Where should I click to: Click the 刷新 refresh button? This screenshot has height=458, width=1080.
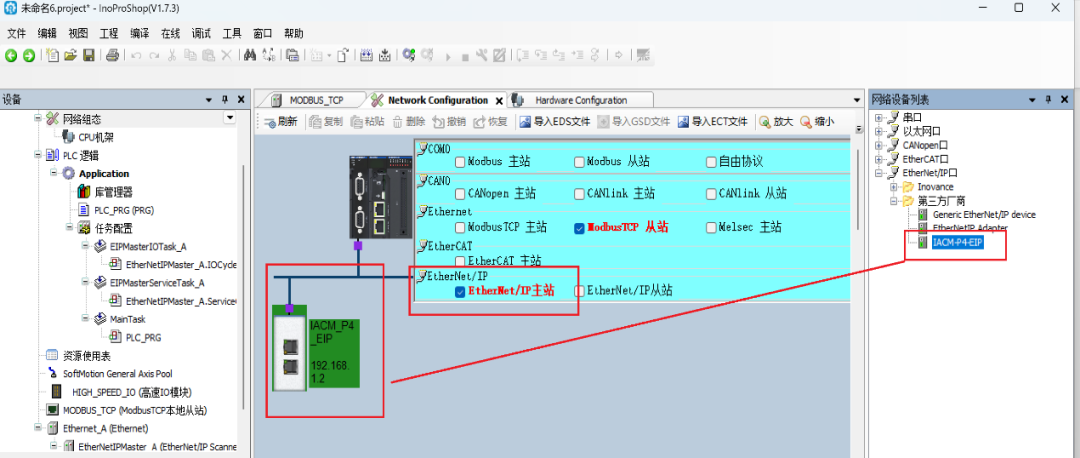279,122
